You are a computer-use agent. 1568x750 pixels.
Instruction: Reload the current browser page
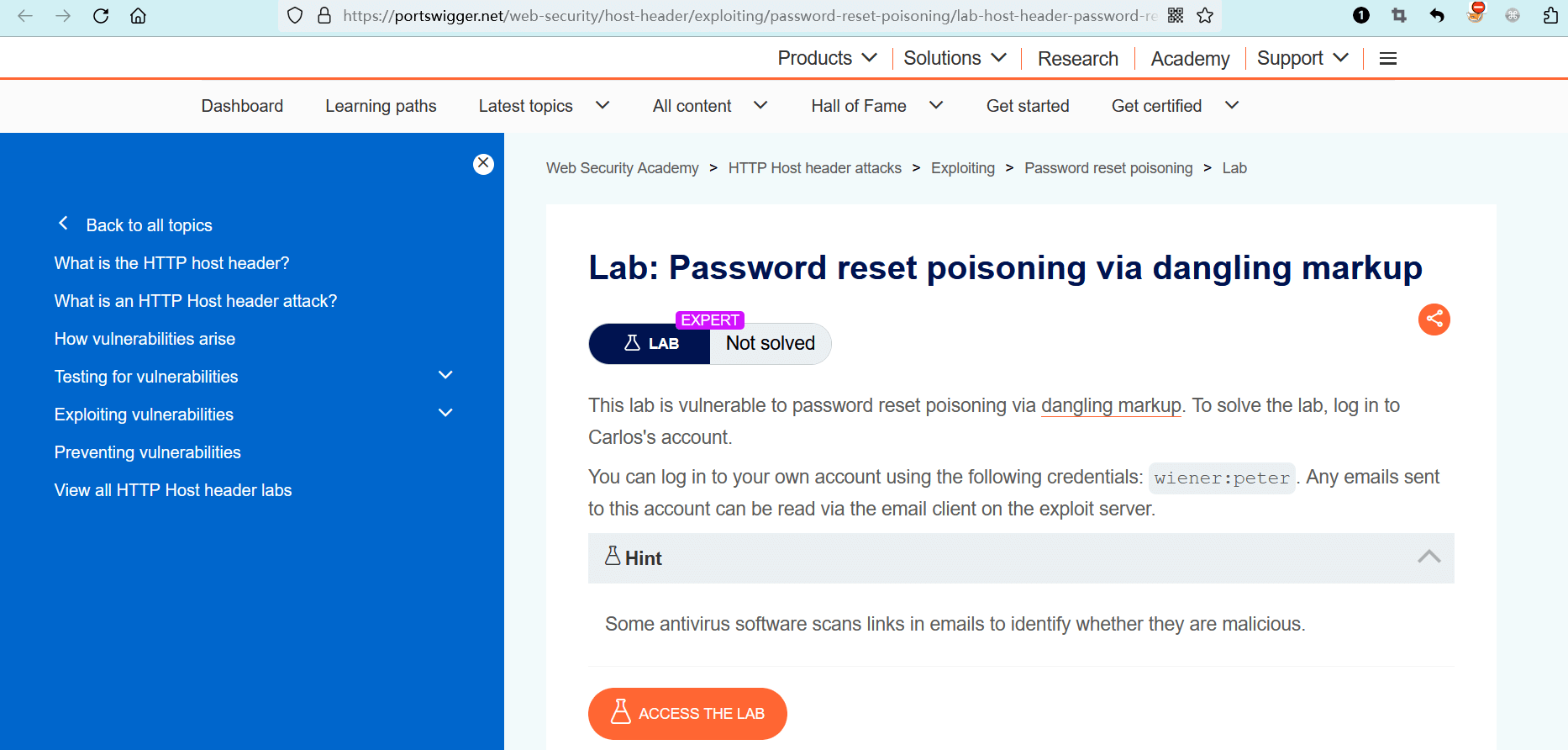pyautogui.click(x=101, y=16)
